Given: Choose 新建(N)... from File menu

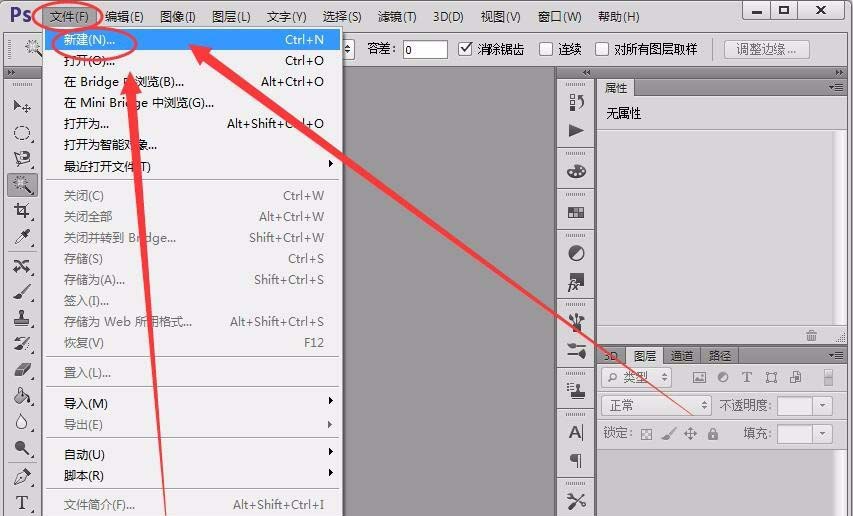Looking at the screenshot, I should (193, 40).
